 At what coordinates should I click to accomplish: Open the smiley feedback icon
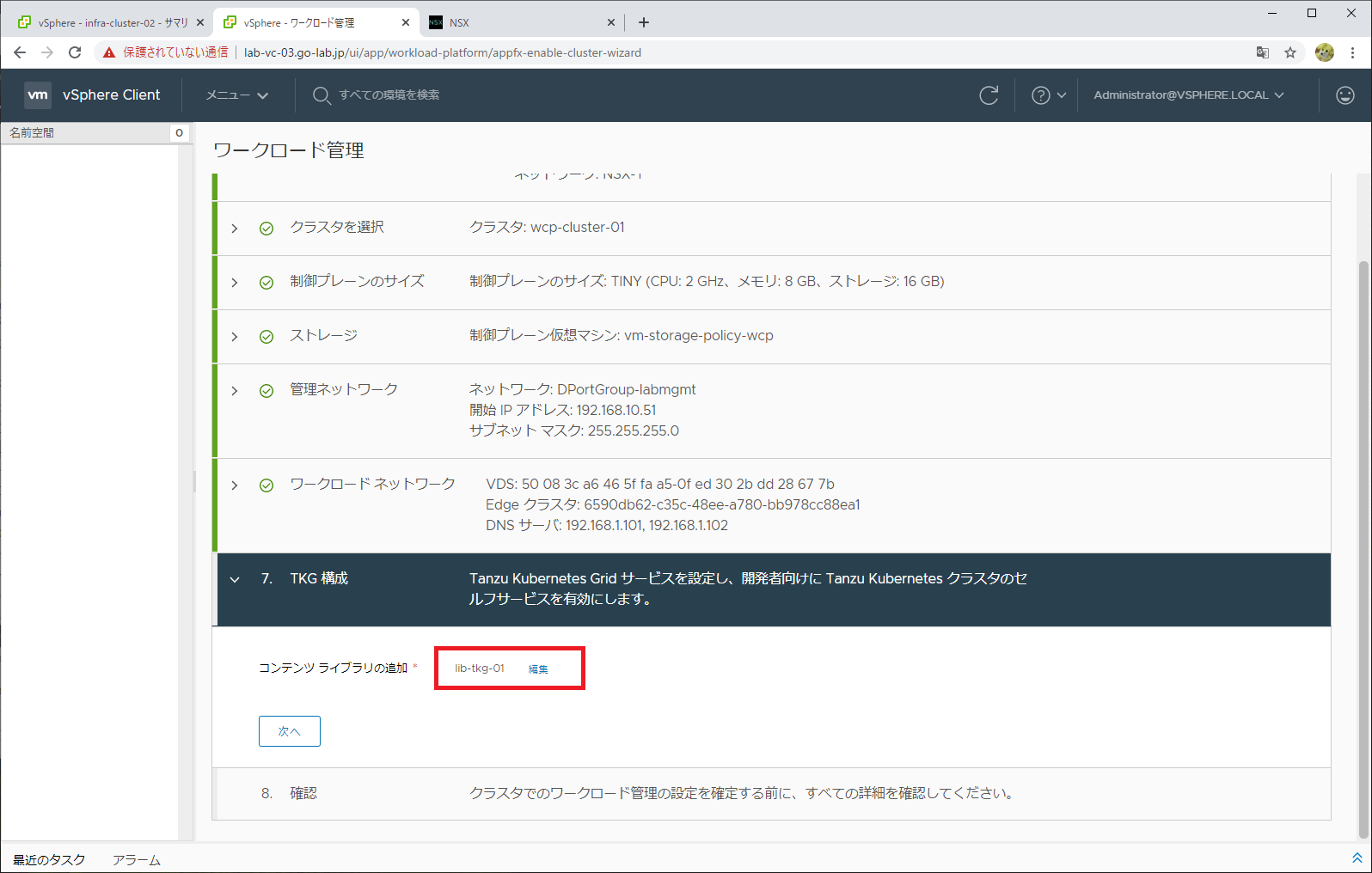click(x=1345, y=95)
